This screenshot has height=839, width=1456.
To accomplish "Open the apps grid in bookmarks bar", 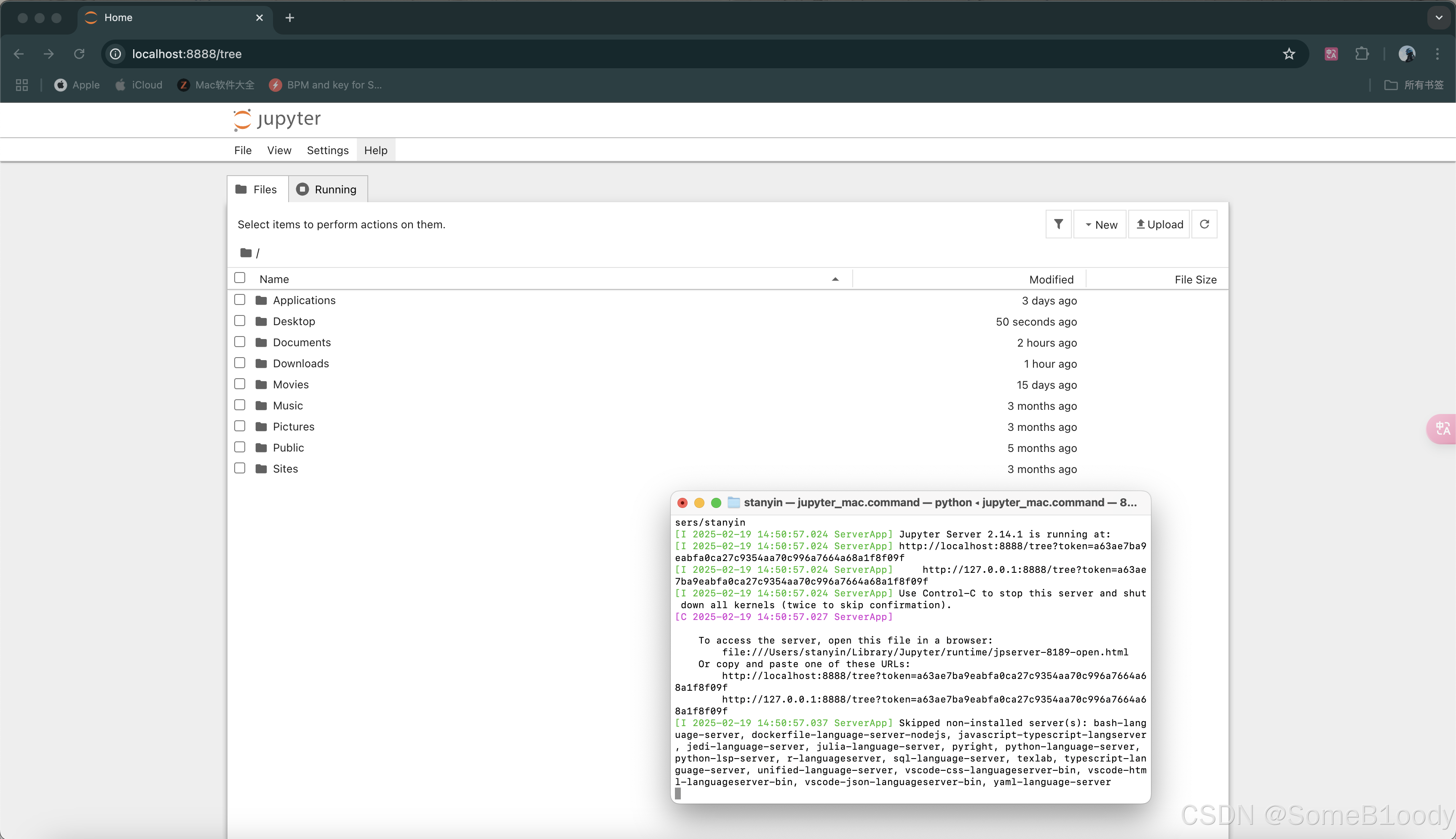I will (x=22, y=85).
